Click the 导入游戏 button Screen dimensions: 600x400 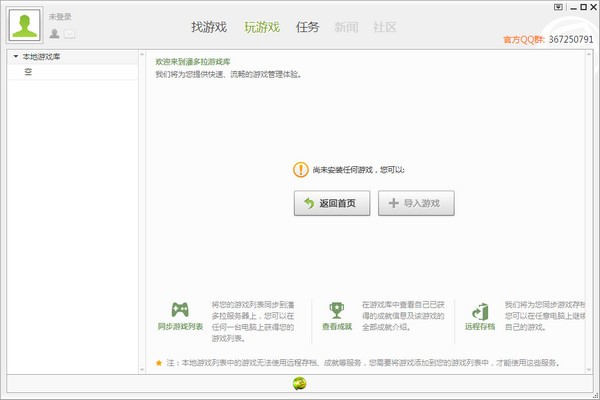pos(416,203)
